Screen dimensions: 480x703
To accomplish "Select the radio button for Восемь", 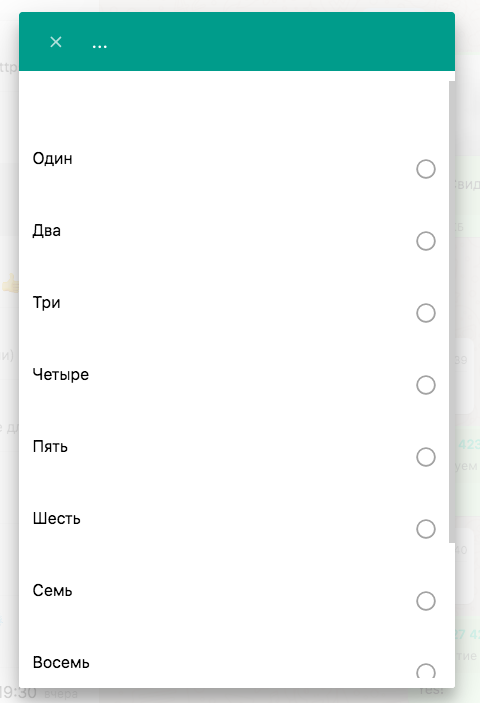I will [426, 672].
